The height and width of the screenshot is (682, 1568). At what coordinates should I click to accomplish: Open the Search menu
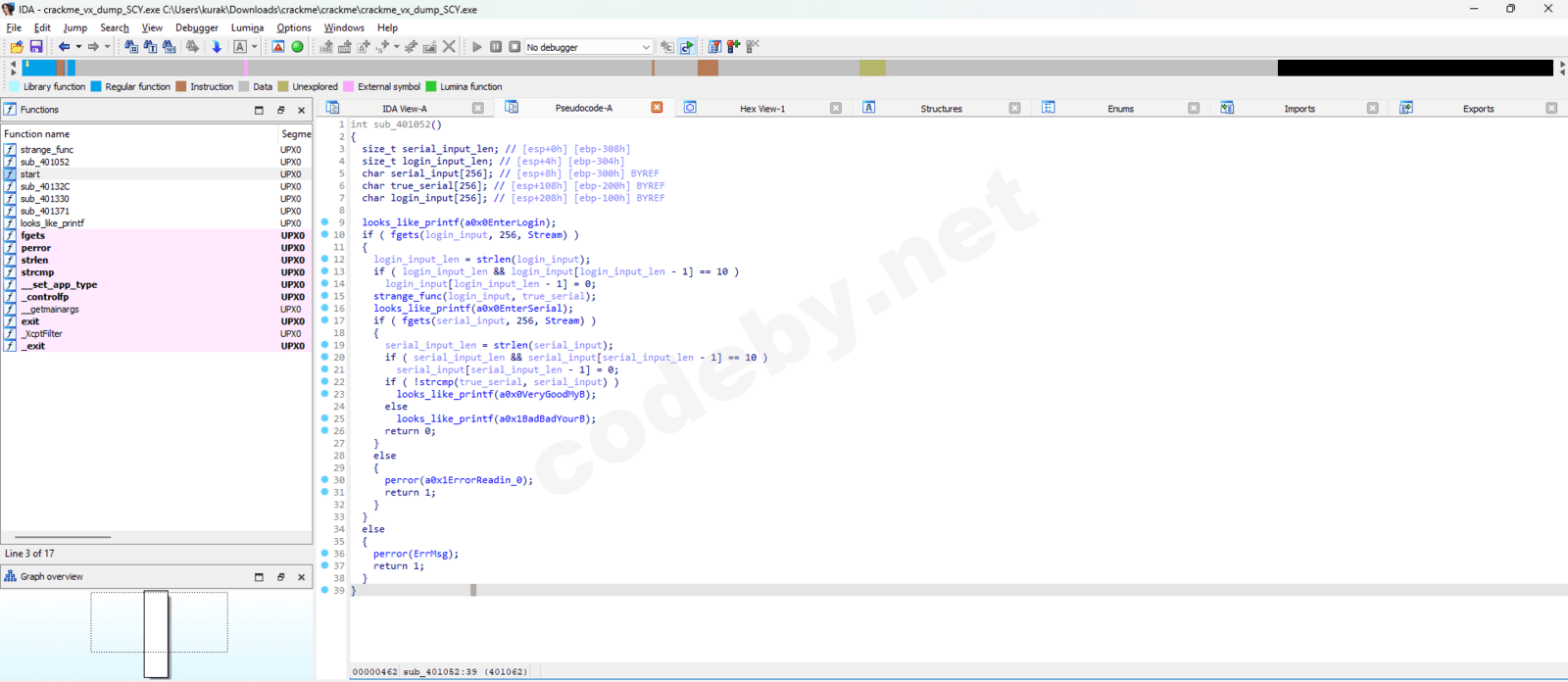click(115, 27)
